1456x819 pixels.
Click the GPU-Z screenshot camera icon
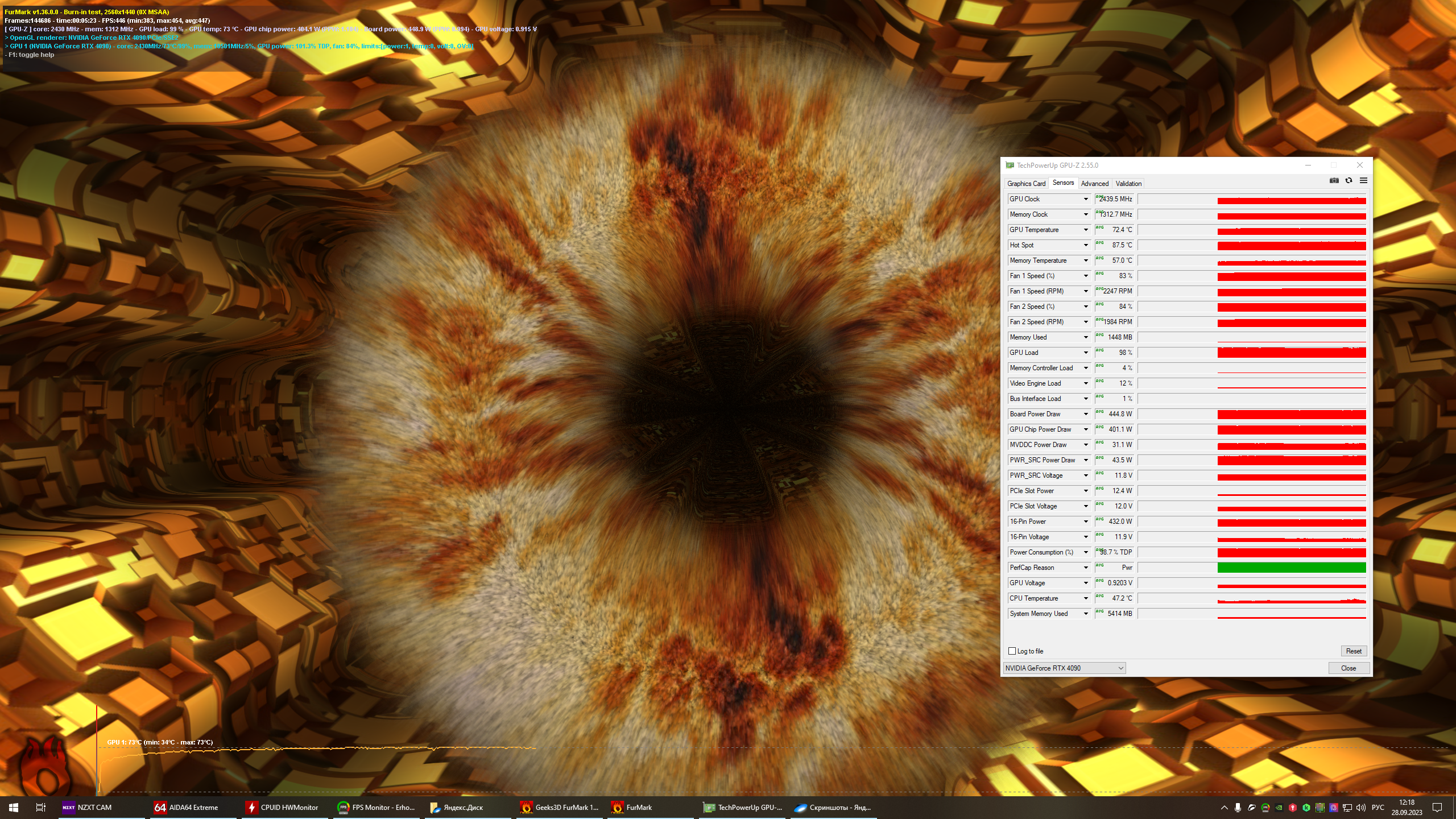pos(1334,181)
